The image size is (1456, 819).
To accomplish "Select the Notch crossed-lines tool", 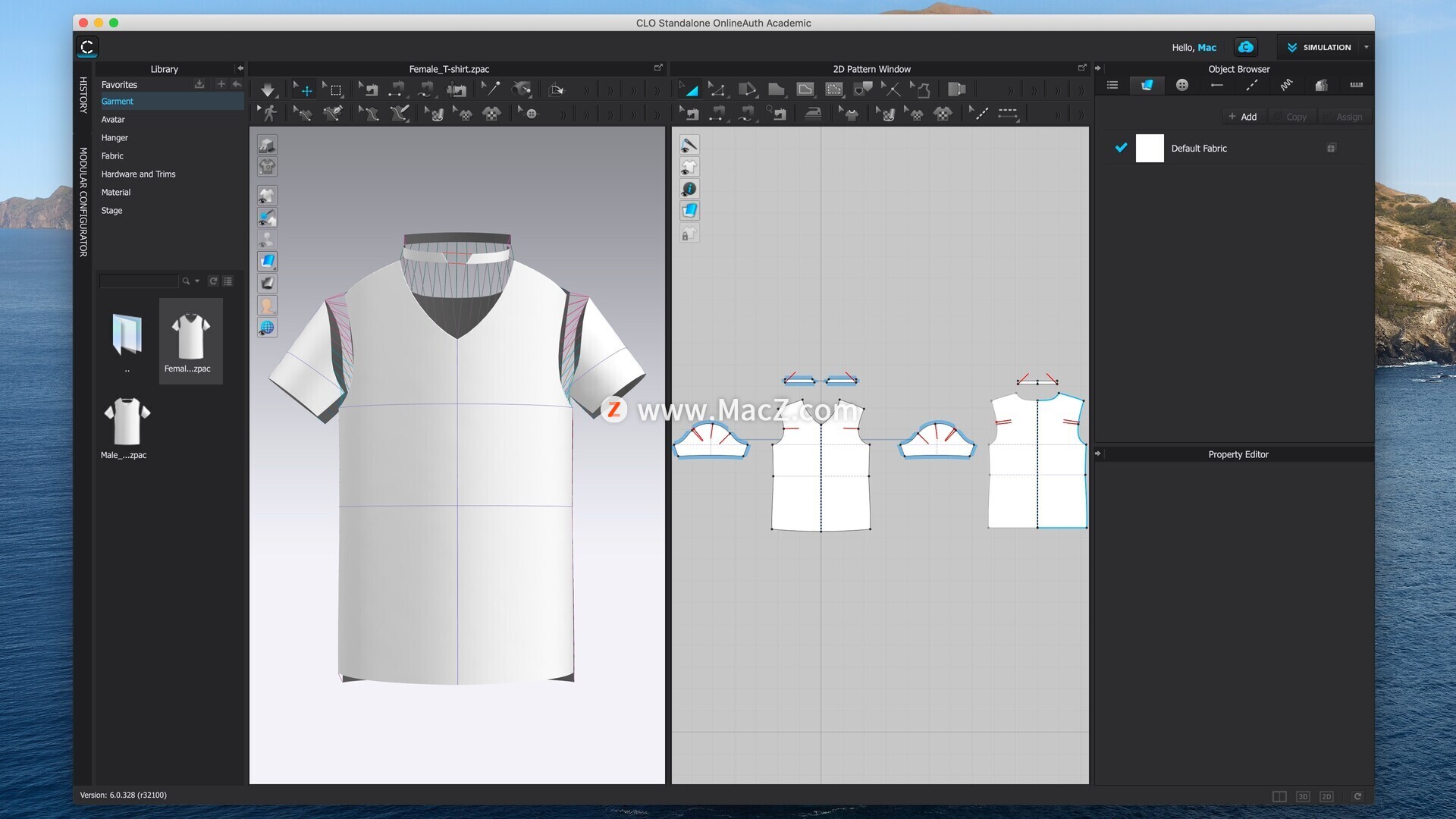I will click(x=891, y=90).
